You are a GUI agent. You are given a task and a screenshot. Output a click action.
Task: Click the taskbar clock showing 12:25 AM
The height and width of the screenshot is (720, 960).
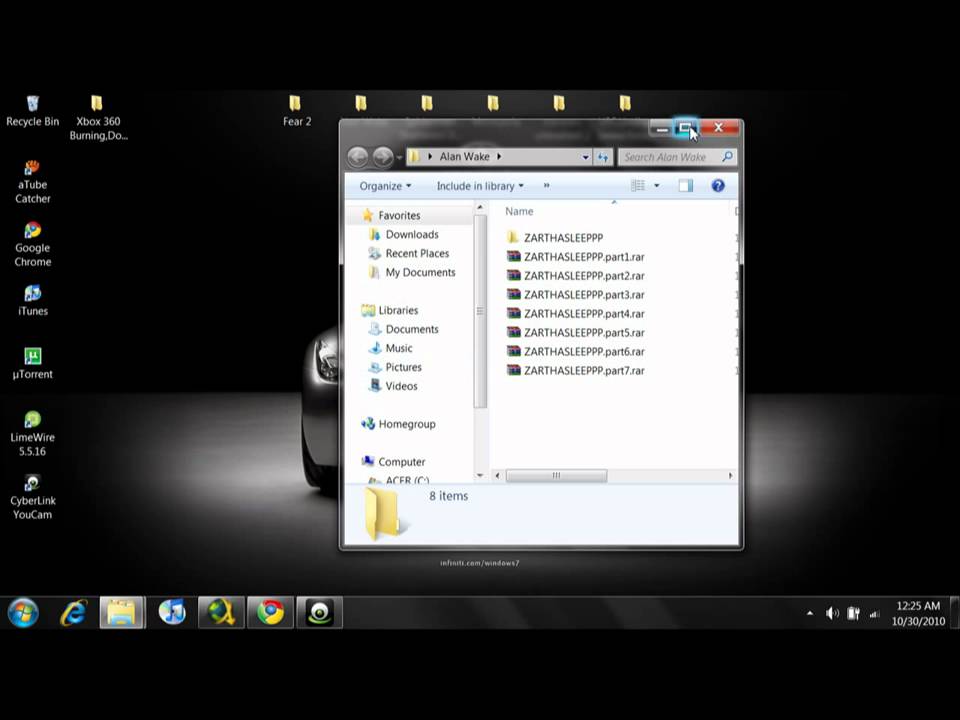pos(918,613)
